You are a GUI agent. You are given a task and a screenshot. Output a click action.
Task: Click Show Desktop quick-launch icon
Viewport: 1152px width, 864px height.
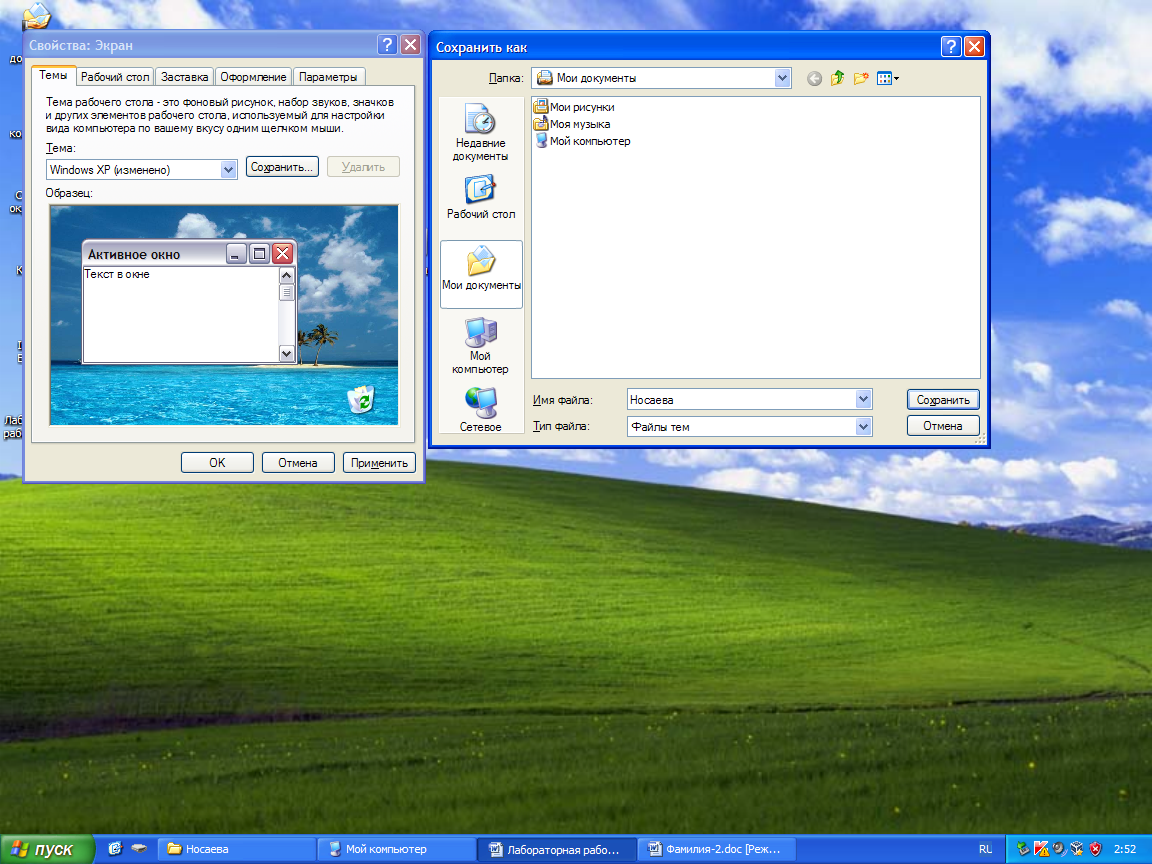coord(139,849)
